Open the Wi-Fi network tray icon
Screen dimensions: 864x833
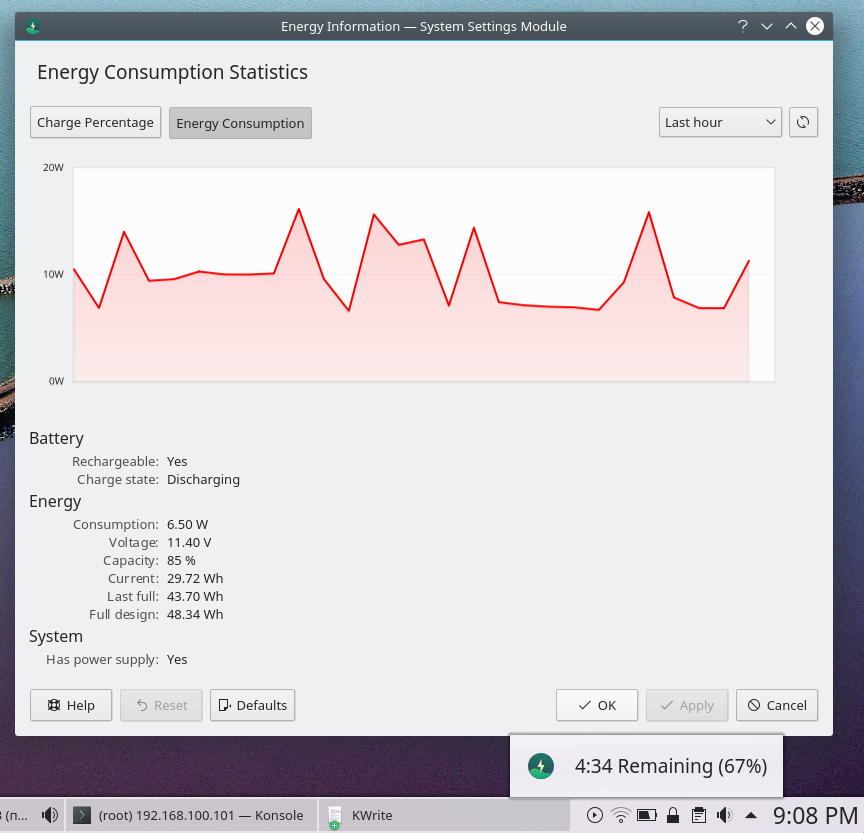pyautogui.click(x=620, y=815)
